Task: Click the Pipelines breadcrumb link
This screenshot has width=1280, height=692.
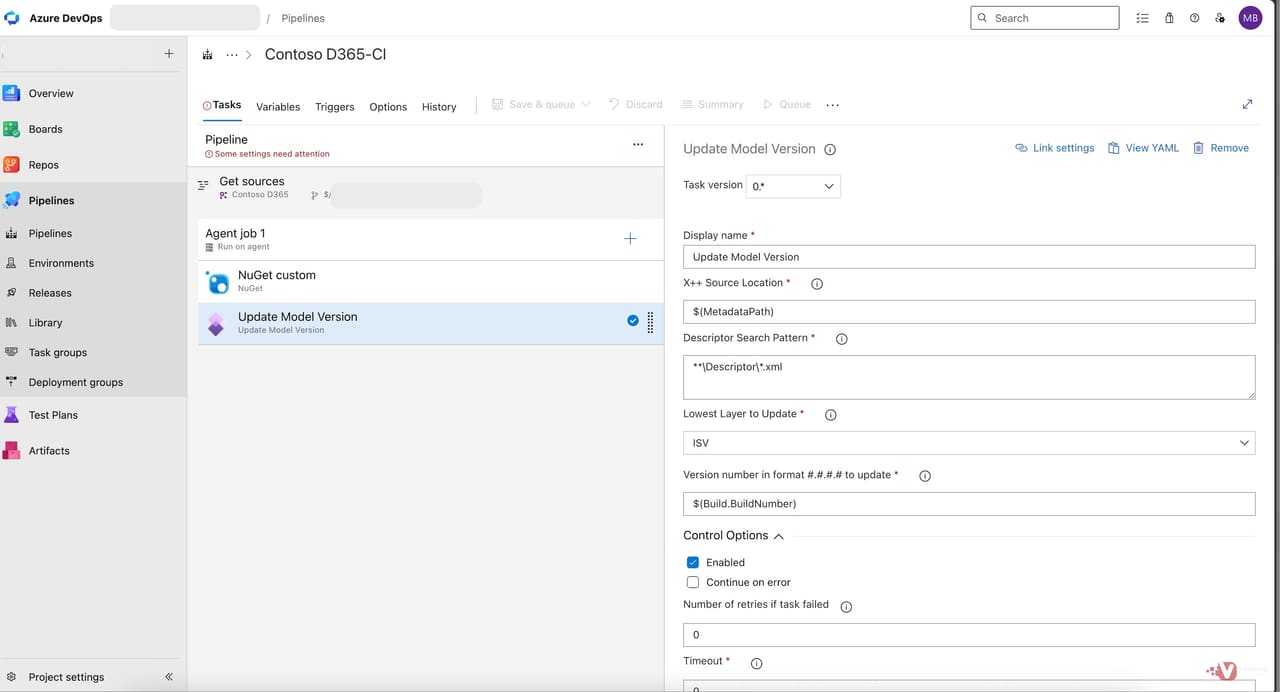Action: [x=303, y=18]
